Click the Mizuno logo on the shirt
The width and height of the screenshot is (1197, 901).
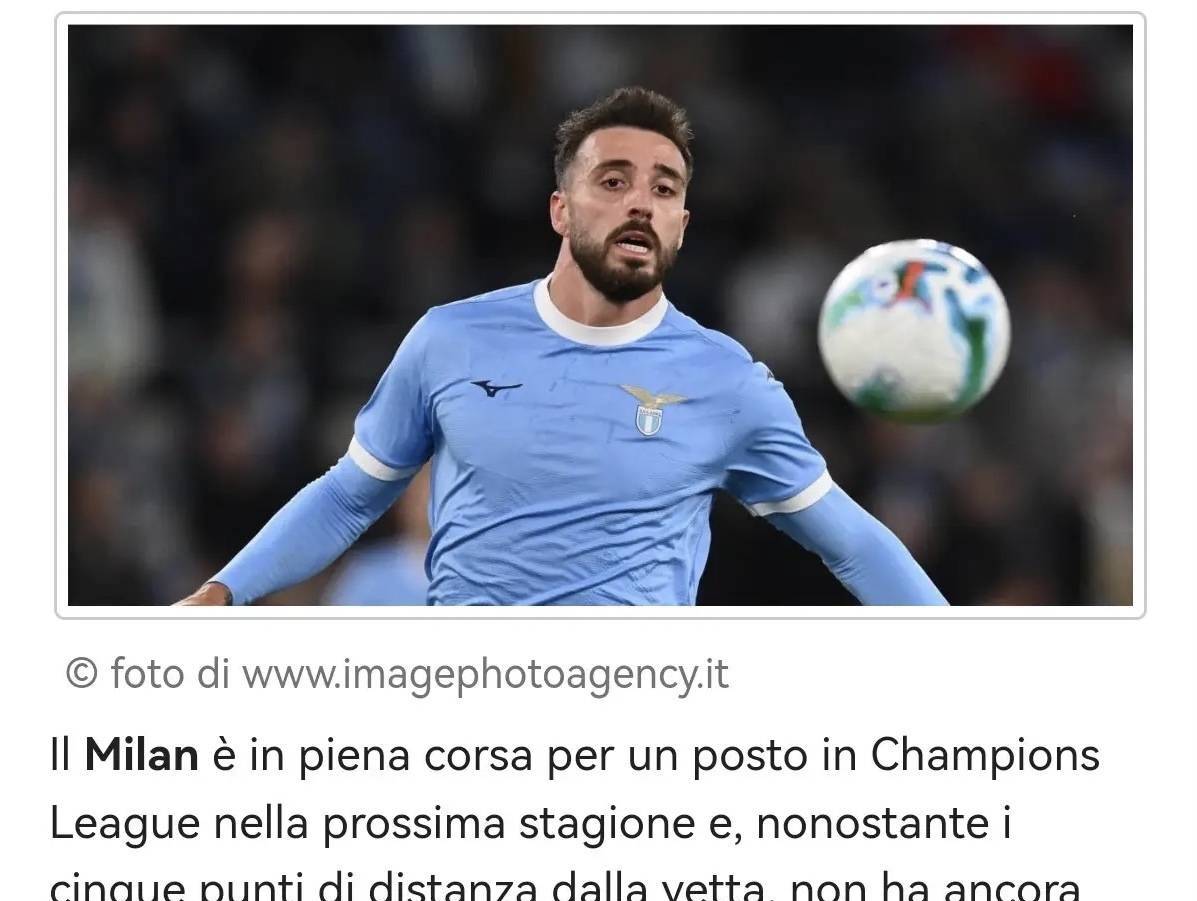(x=495, y=388)
